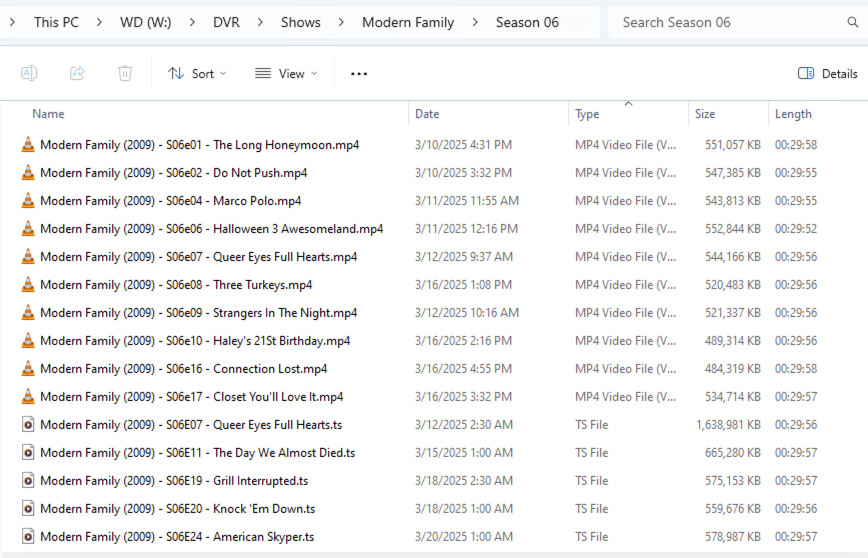Screen dimensions: 868x558
Task: Sort by Date column header
Action: 427,113
